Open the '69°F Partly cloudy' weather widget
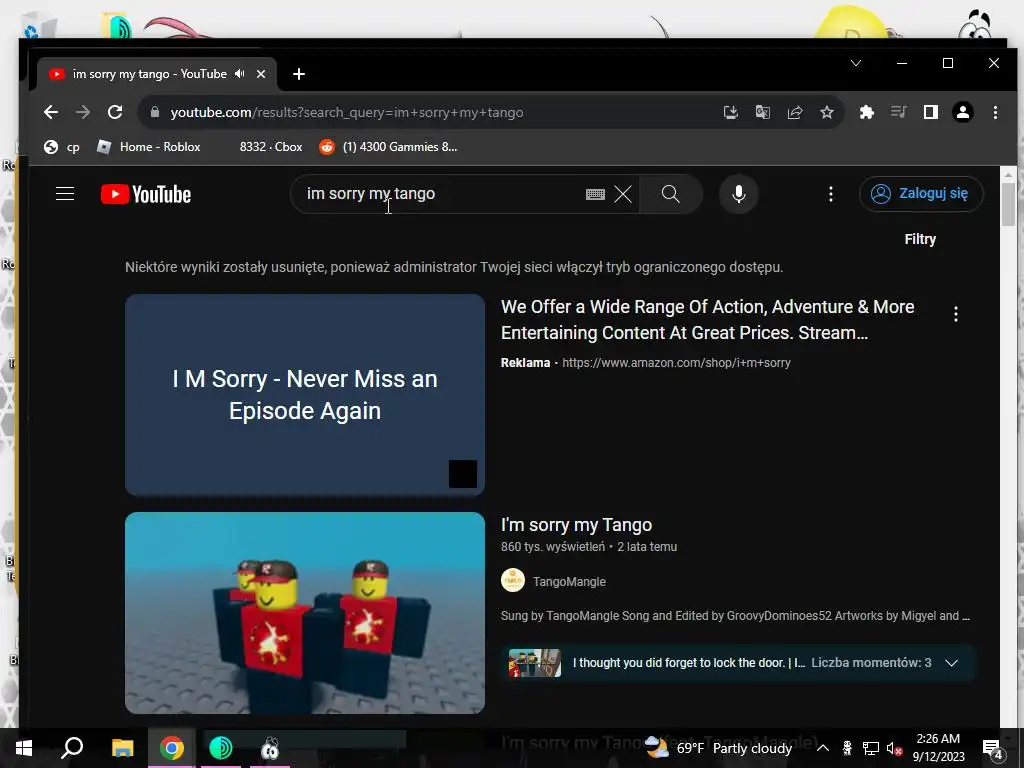 [x=719, y=748]
